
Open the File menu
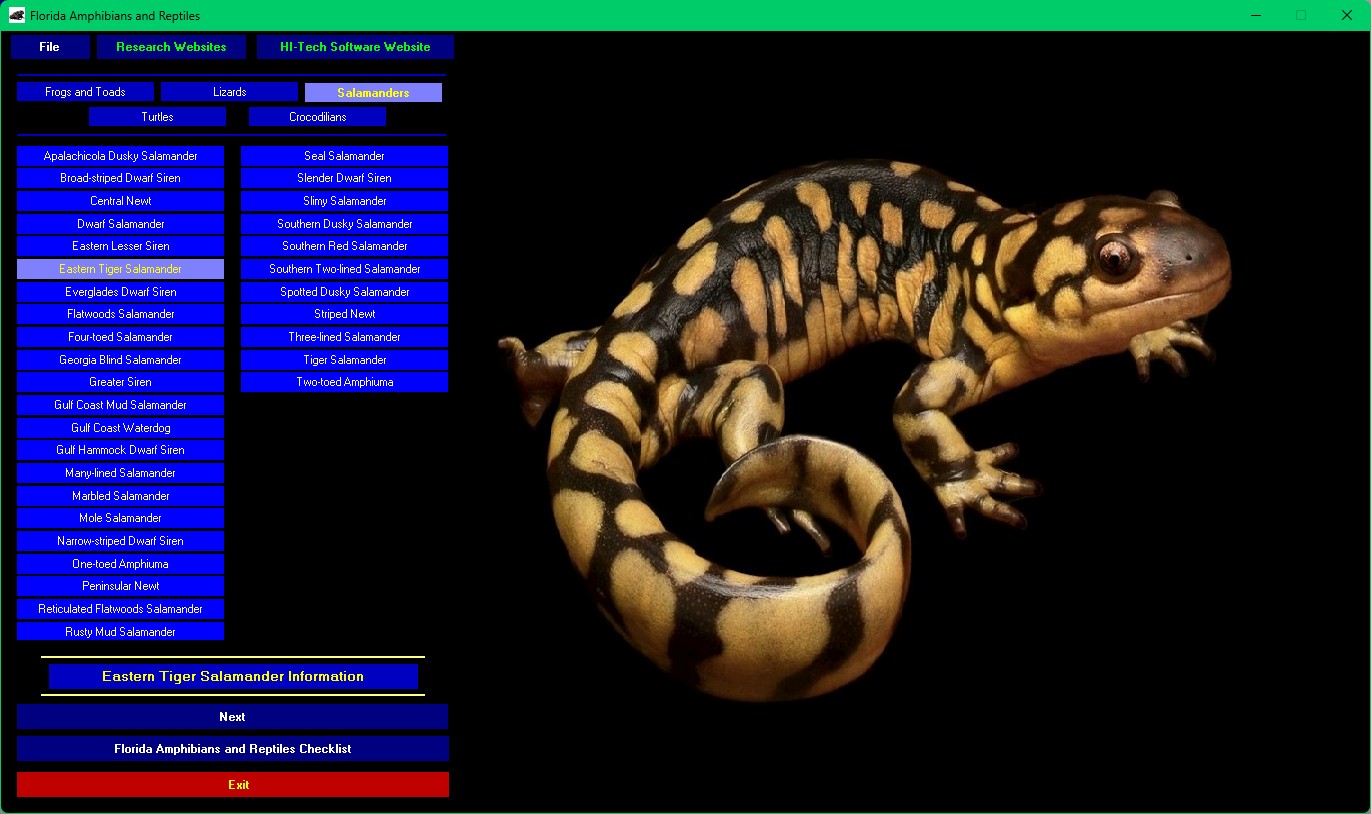click(x=50, y=47)
